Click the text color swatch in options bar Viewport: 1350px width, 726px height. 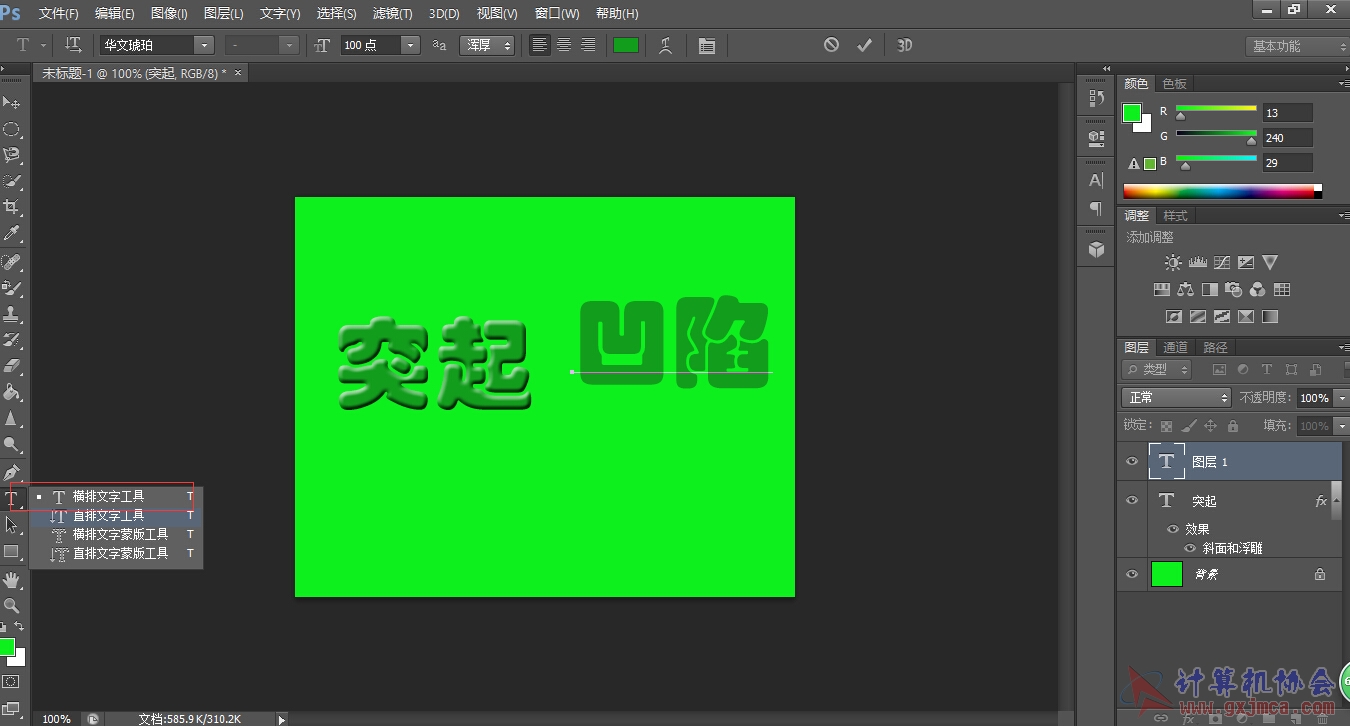click(x=626, y=45)
